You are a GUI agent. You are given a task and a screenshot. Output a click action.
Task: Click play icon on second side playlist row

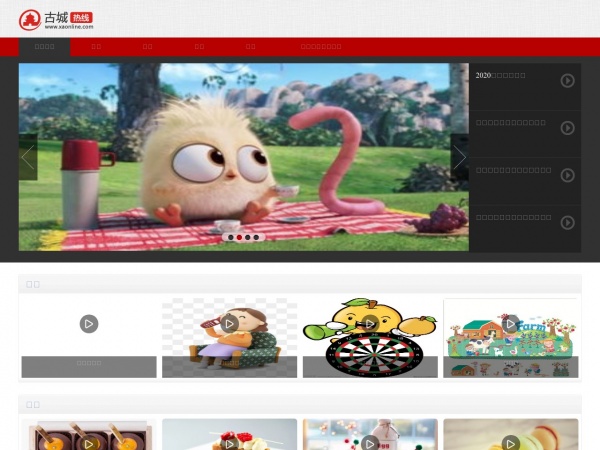tap(567, 128)
